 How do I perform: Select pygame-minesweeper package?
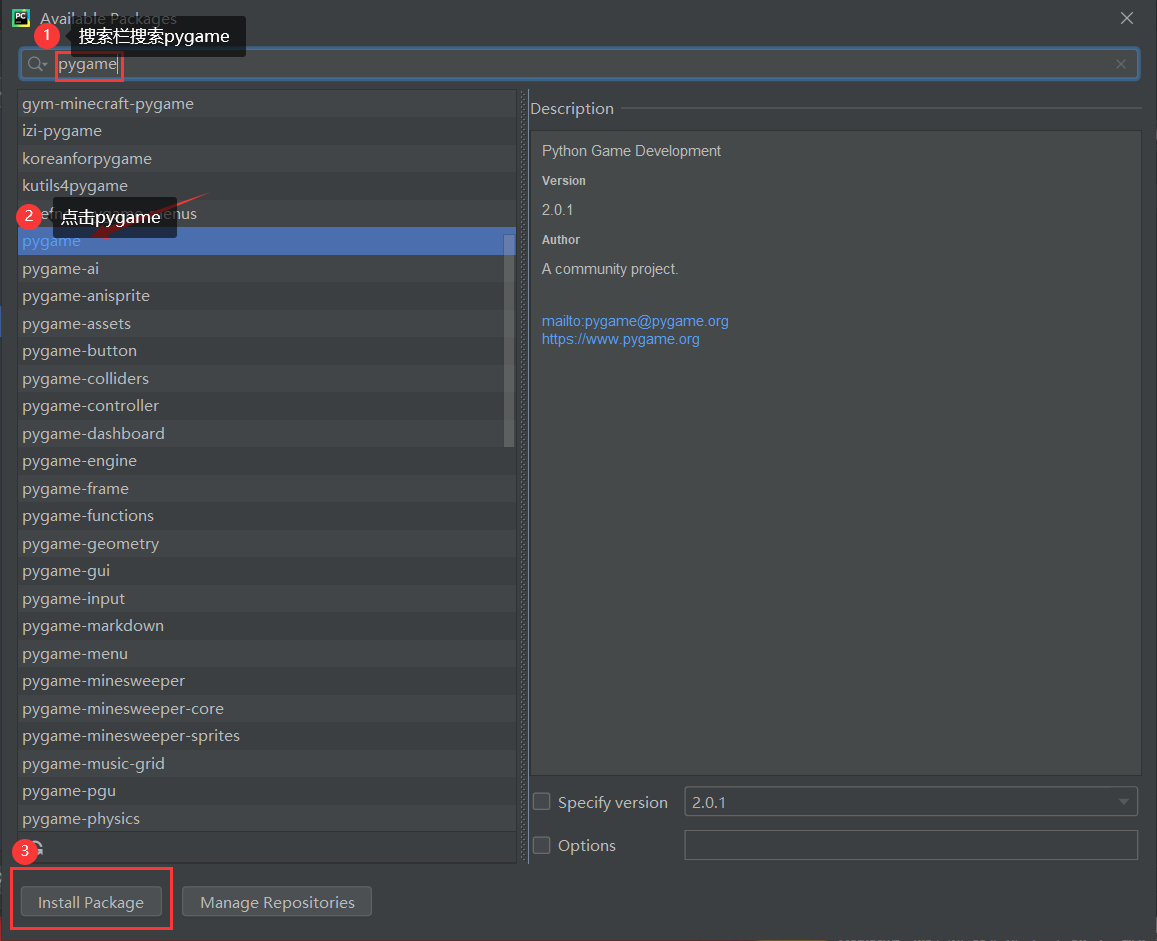266,681
